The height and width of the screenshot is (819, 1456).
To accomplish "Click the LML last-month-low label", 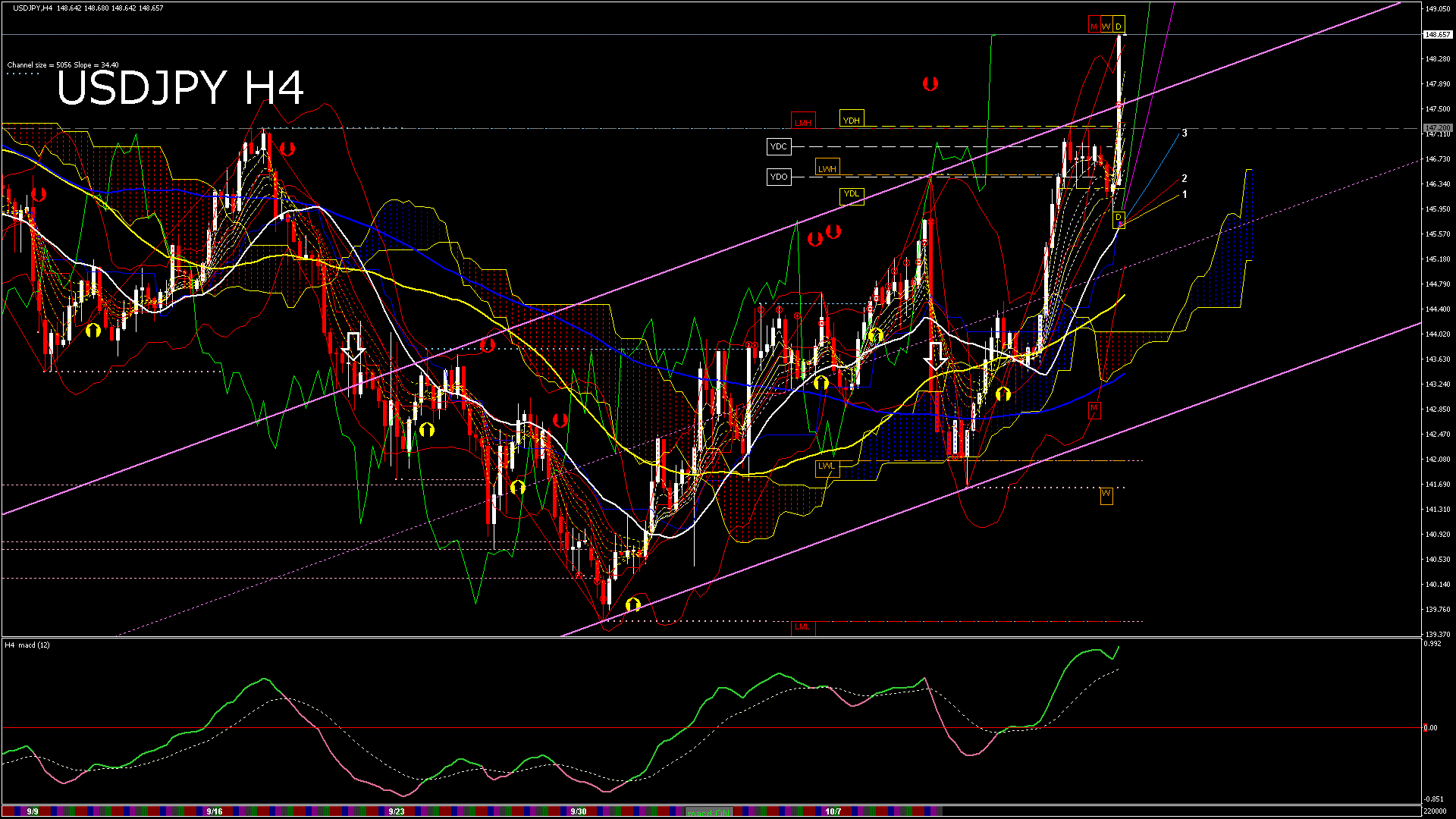I will pos(802,626).
